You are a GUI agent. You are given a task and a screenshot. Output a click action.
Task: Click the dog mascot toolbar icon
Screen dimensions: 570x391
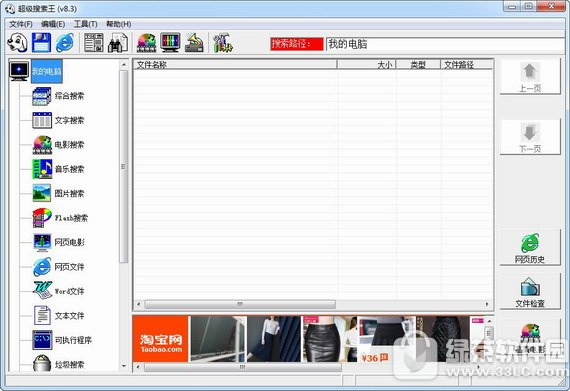click(17, 43)
